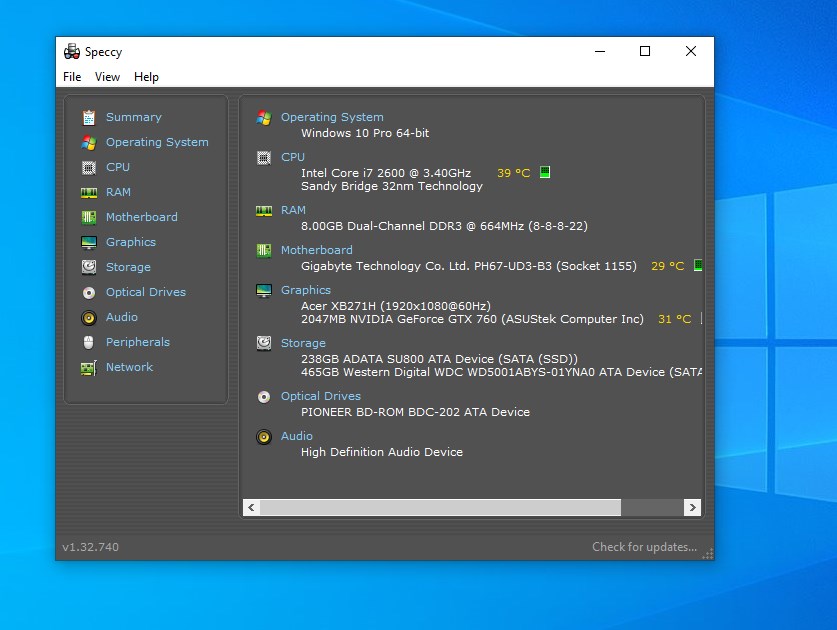Screen dimensions: 837x630
Task: Click the Storage drive icon in summary panel
Action: pyautogui.click(x=264, y=343)
